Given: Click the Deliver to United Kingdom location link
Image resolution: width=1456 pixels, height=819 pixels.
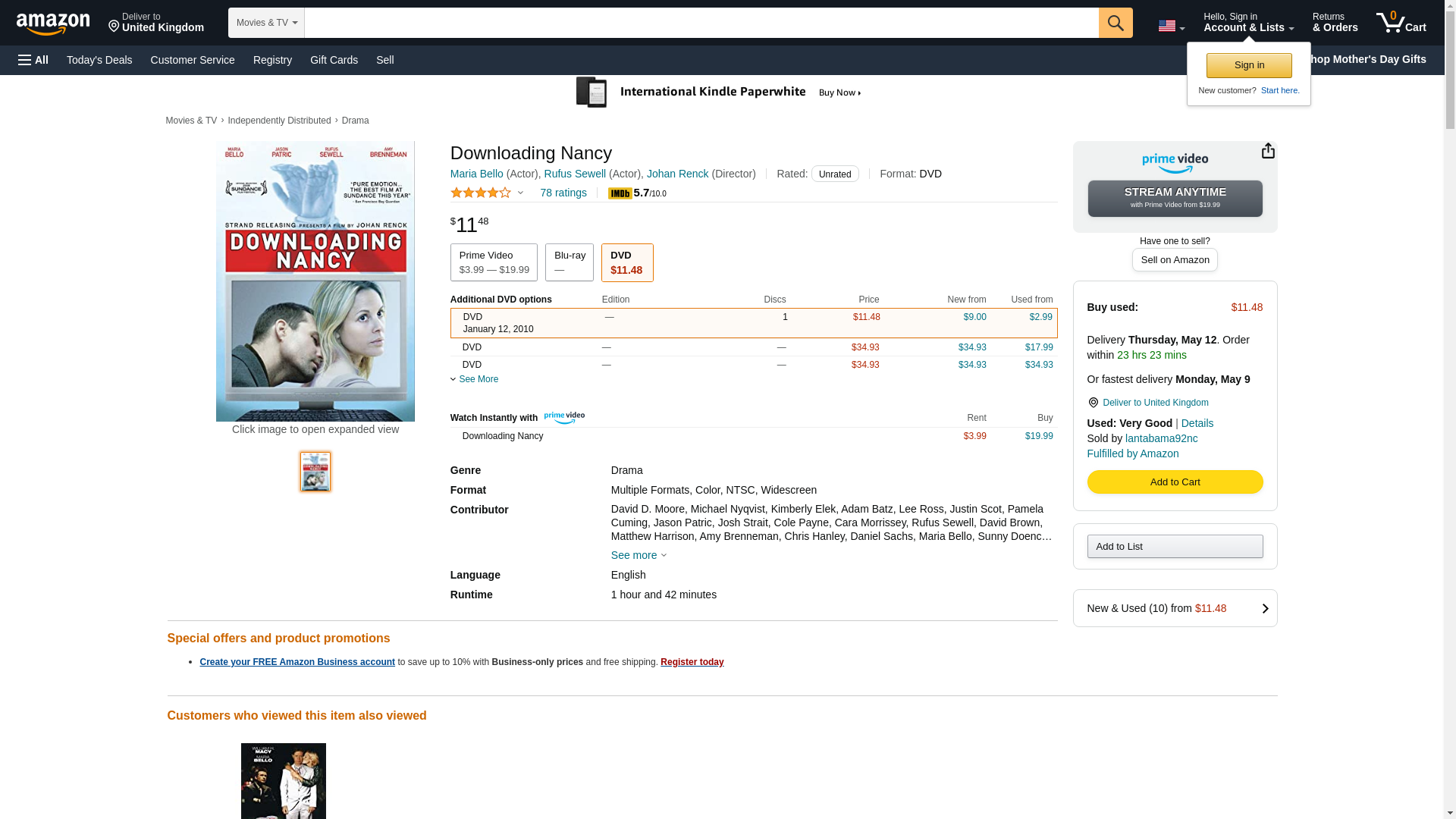Looking at the screenshot, I should point(1155,403).
